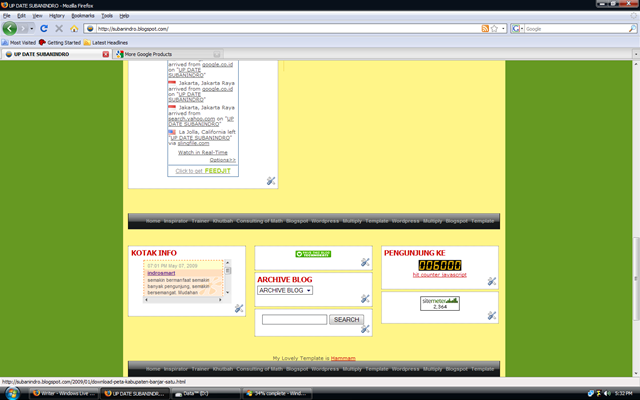The width and height of the screenshot is (640, 400).
Task: Expand the ARCHIVE BLOG dropdown
Action: click(285, 290)
